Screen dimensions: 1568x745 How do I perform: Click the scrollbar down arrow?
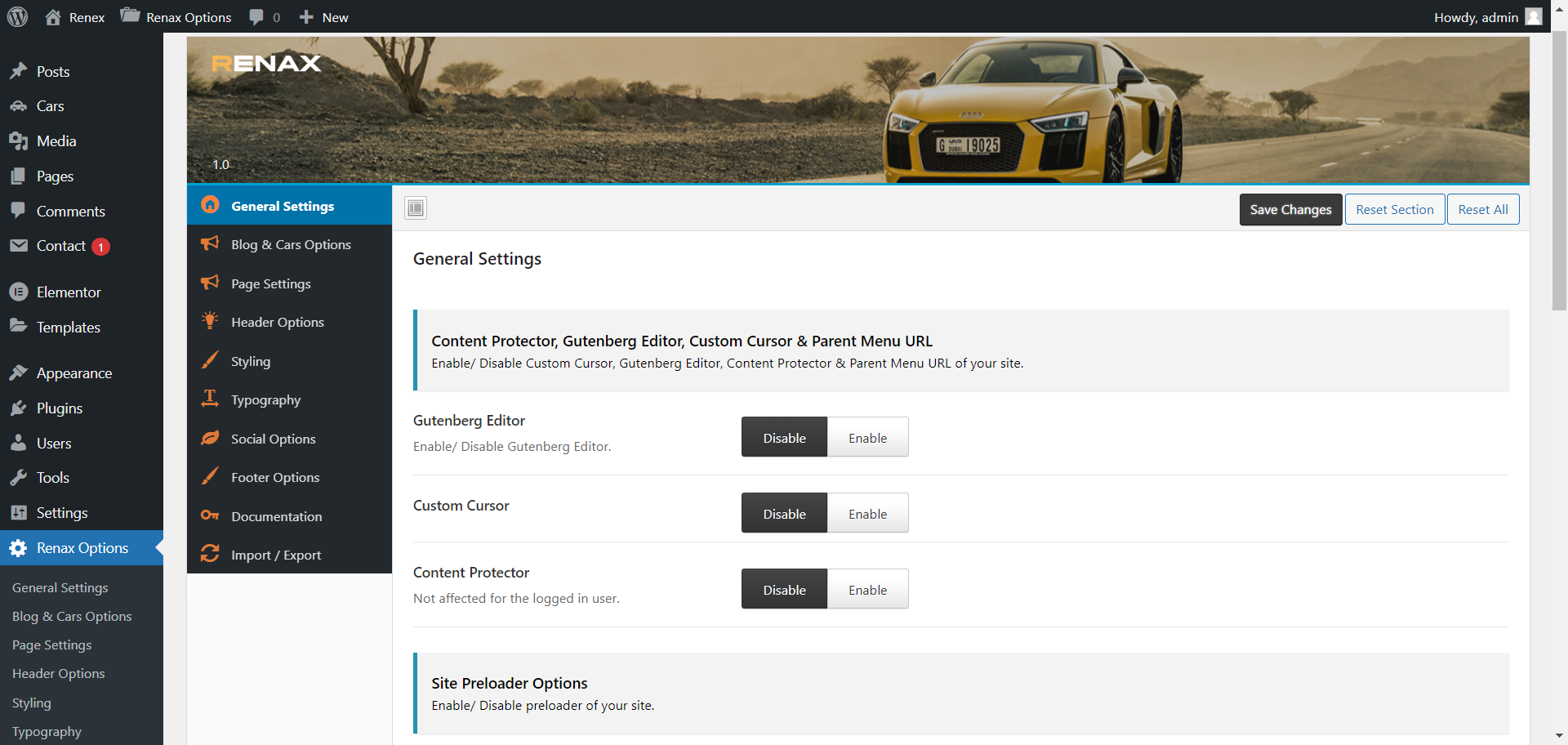[x=1560, y=736]
